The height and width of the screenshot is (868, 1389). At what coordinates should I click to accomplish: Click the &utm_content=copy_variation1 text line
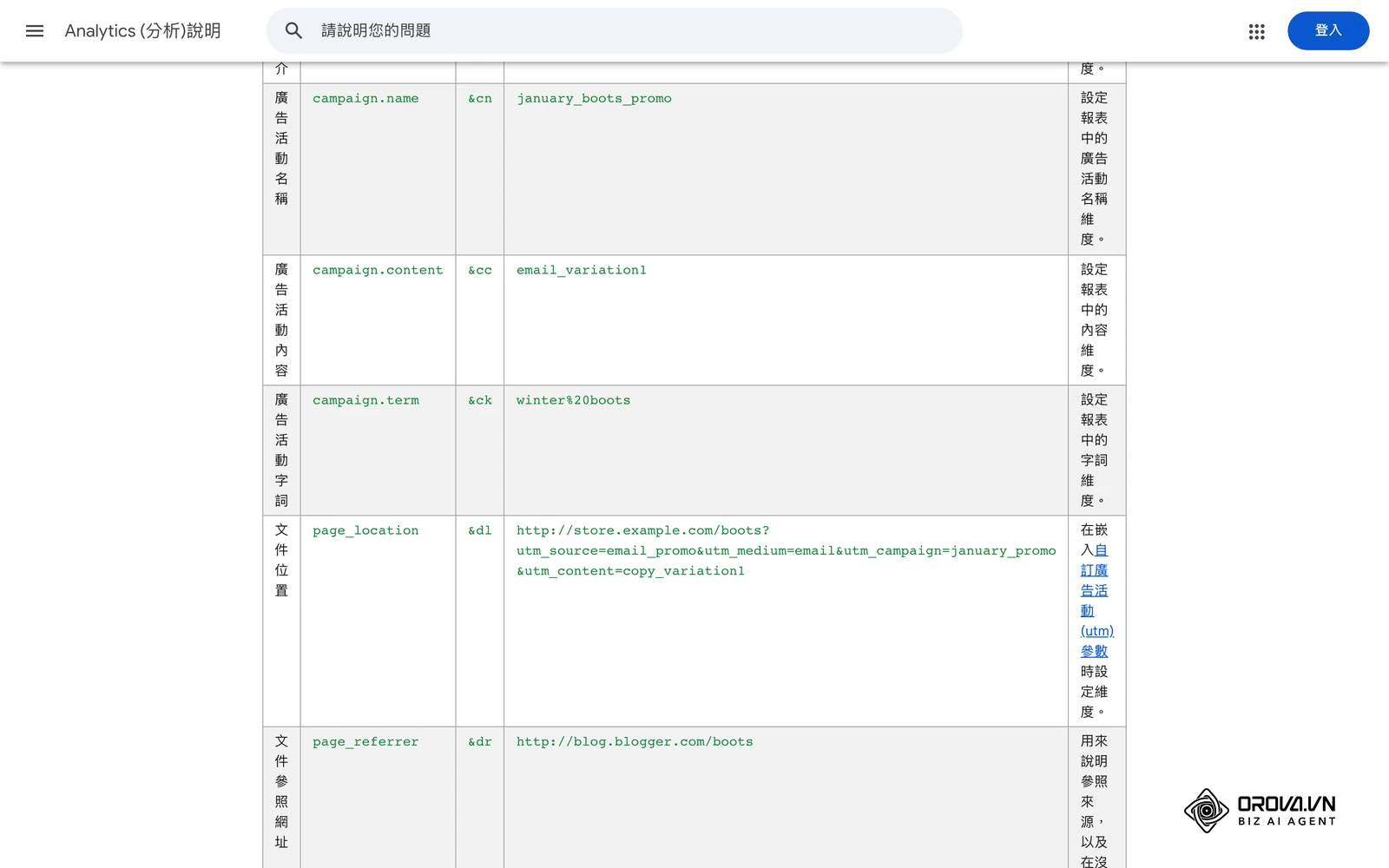tap(630, 571)
